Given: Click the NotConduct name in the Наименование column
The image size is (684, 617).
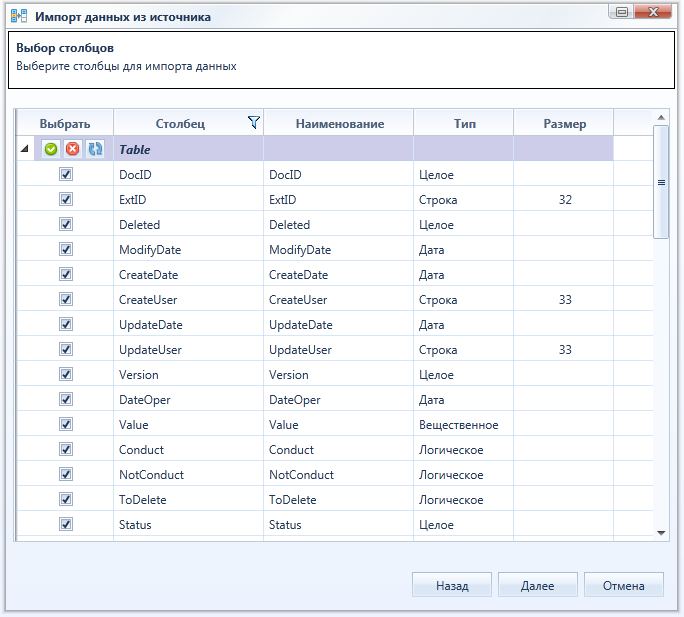Looking at the screenshot, I should [x=301, y=475].
